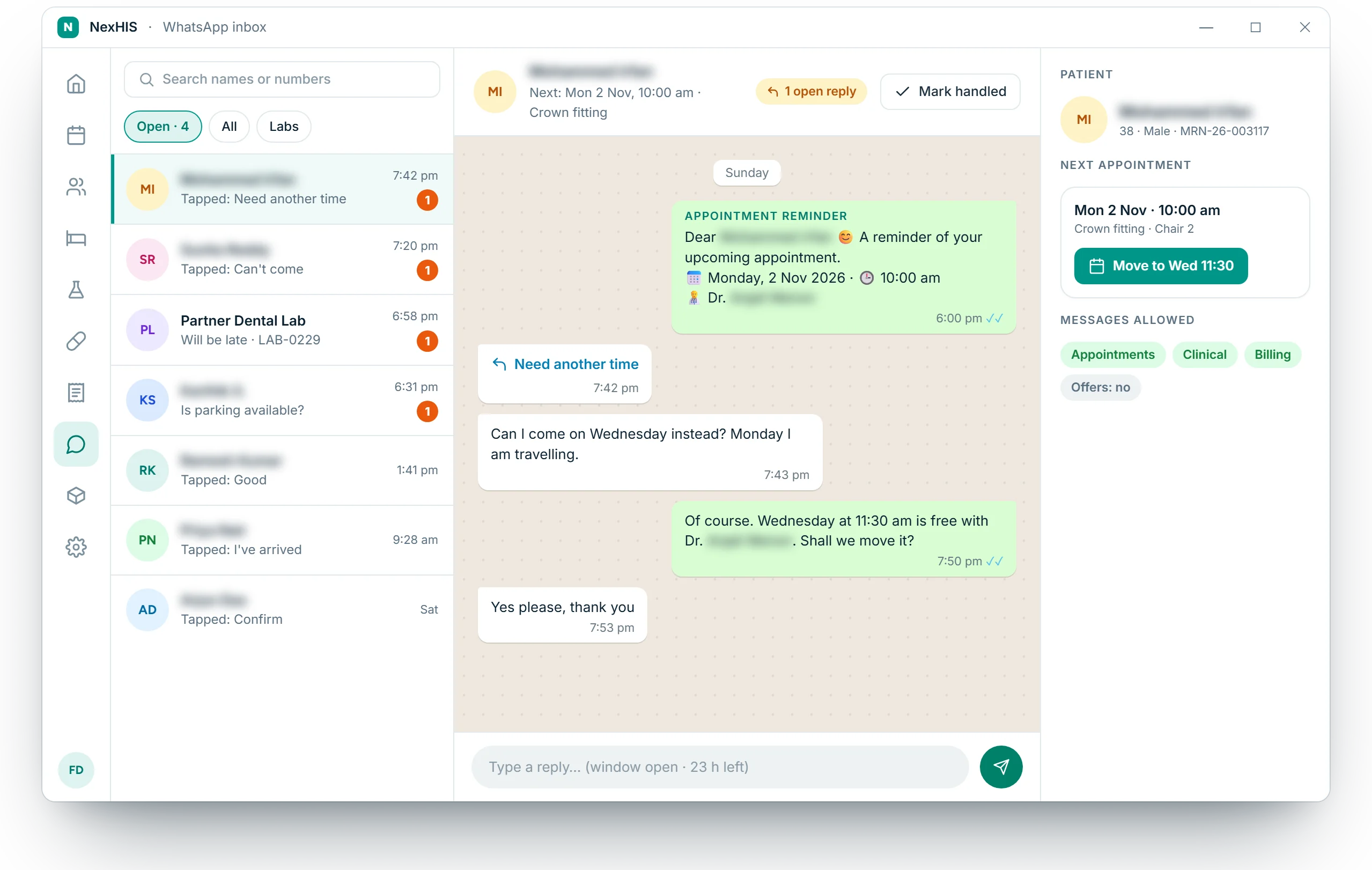Open the bed/inpatient icon in sidebar
Viewport: 1372px width, 870px height.
tap(76, 238)
